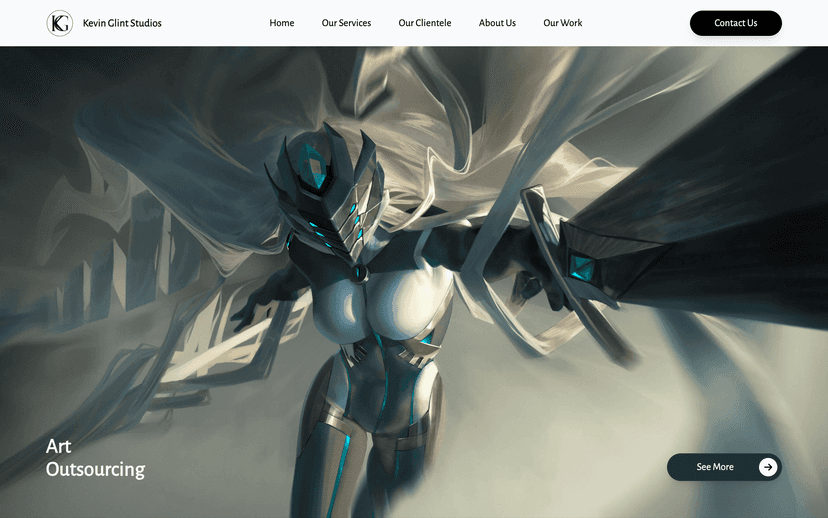The image size is (828, 518).
Task: Open the Our Services menu item
Action: click(x=346, y=23)
